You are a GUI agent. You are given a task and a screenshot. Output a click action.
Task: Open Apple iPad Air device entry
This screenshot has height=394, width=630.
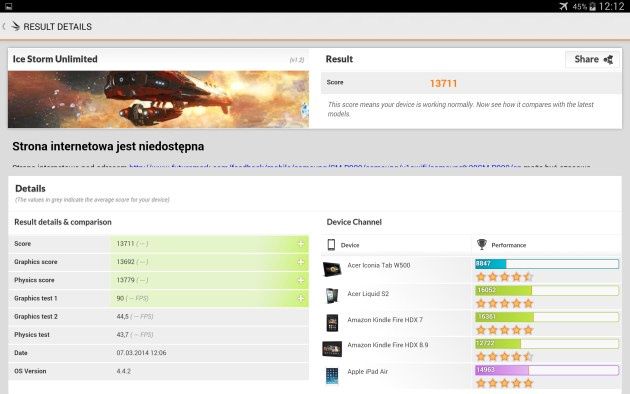pyautogui.click(x=368, y=372)
